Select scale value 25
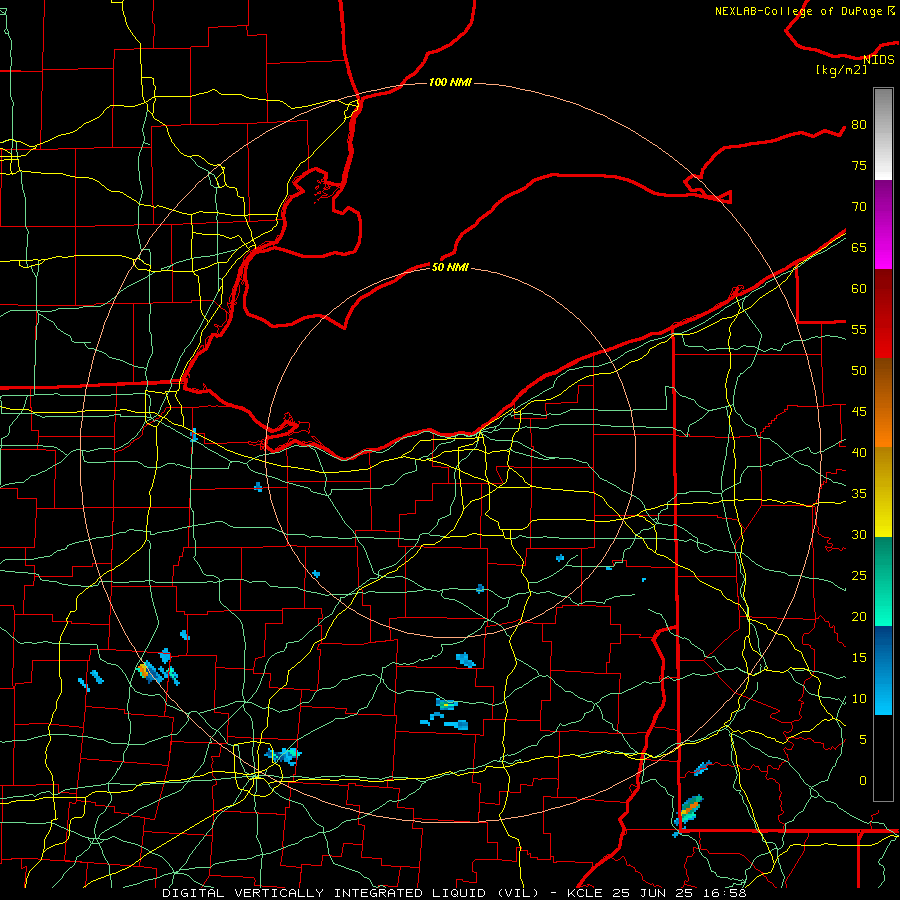 tap(859, 575)
